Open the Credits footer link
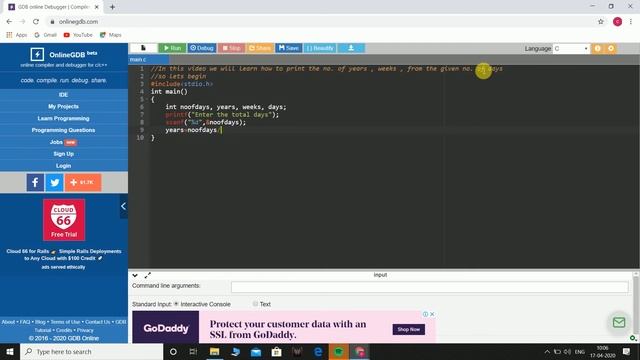Image resolution: width=640 pixels, height=360 pixels. [64, 330]
